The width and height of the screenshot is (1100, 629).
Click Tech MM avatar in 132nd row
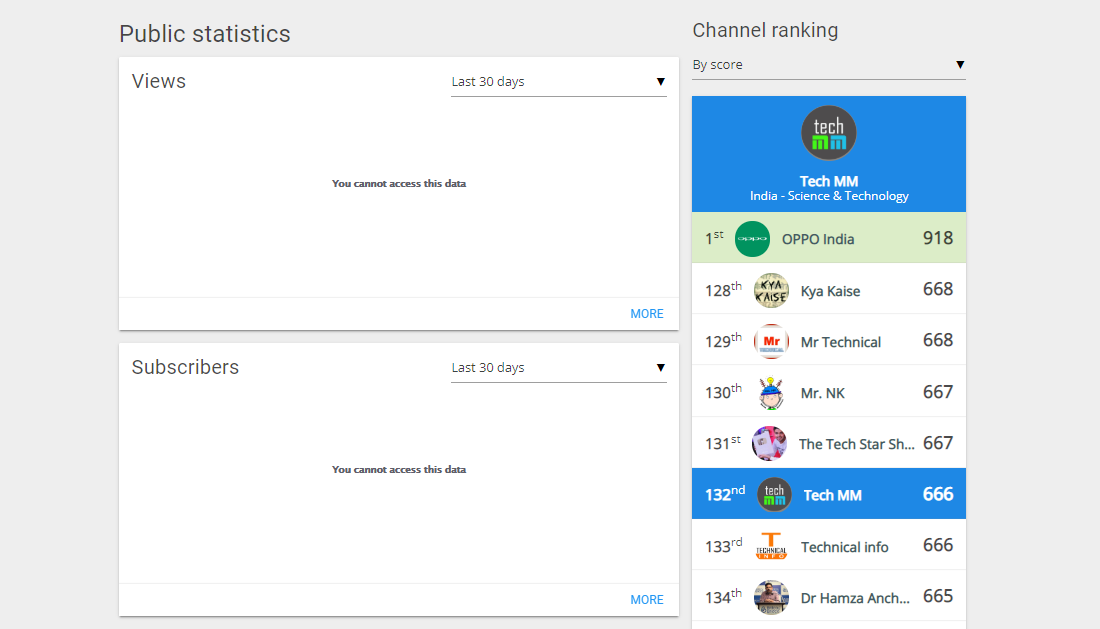pos(774,494)
